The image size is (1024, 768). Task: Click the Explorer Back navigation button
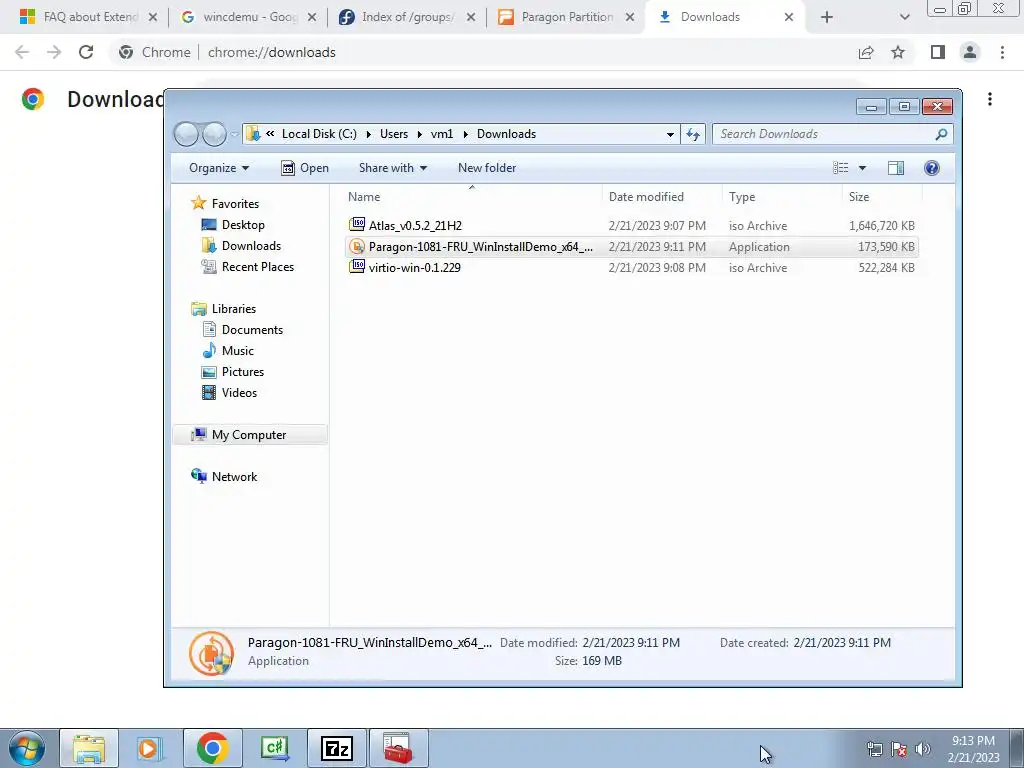(x=186, y=134)
